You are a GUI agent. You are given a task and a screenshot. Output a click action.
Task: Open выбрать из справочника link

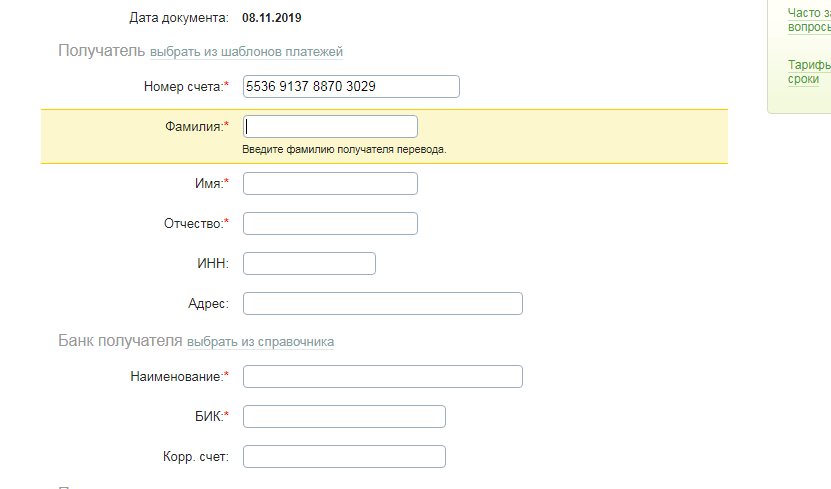click(260, 342)
